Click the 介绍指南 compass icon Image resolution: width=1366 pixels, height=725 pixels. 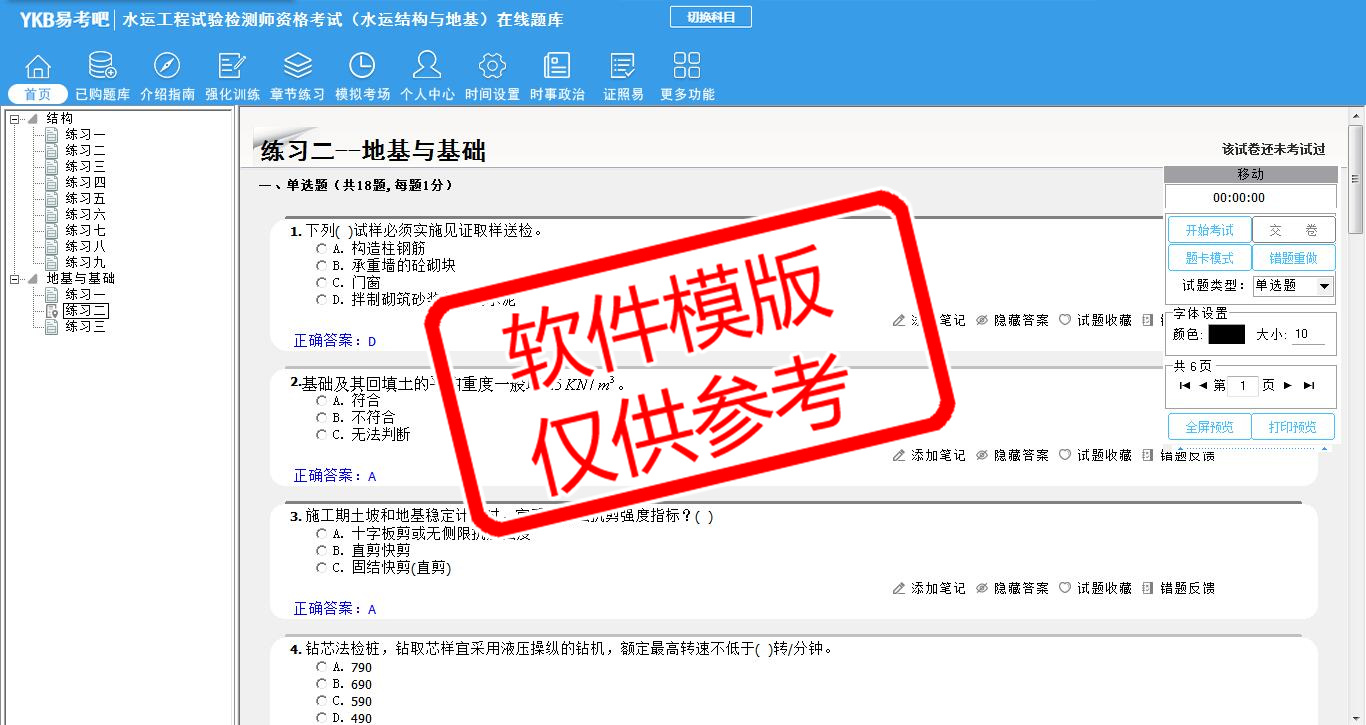[167, 67]
